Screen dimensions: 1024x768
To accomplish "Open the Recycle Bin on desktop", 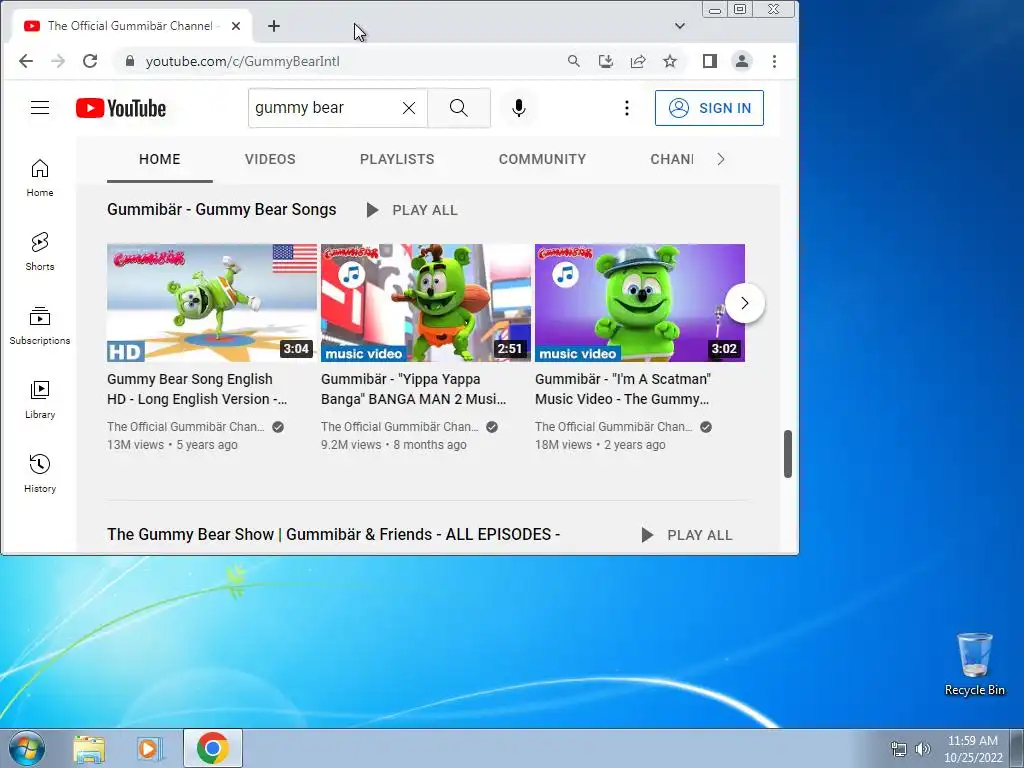I will coord(974,665).
